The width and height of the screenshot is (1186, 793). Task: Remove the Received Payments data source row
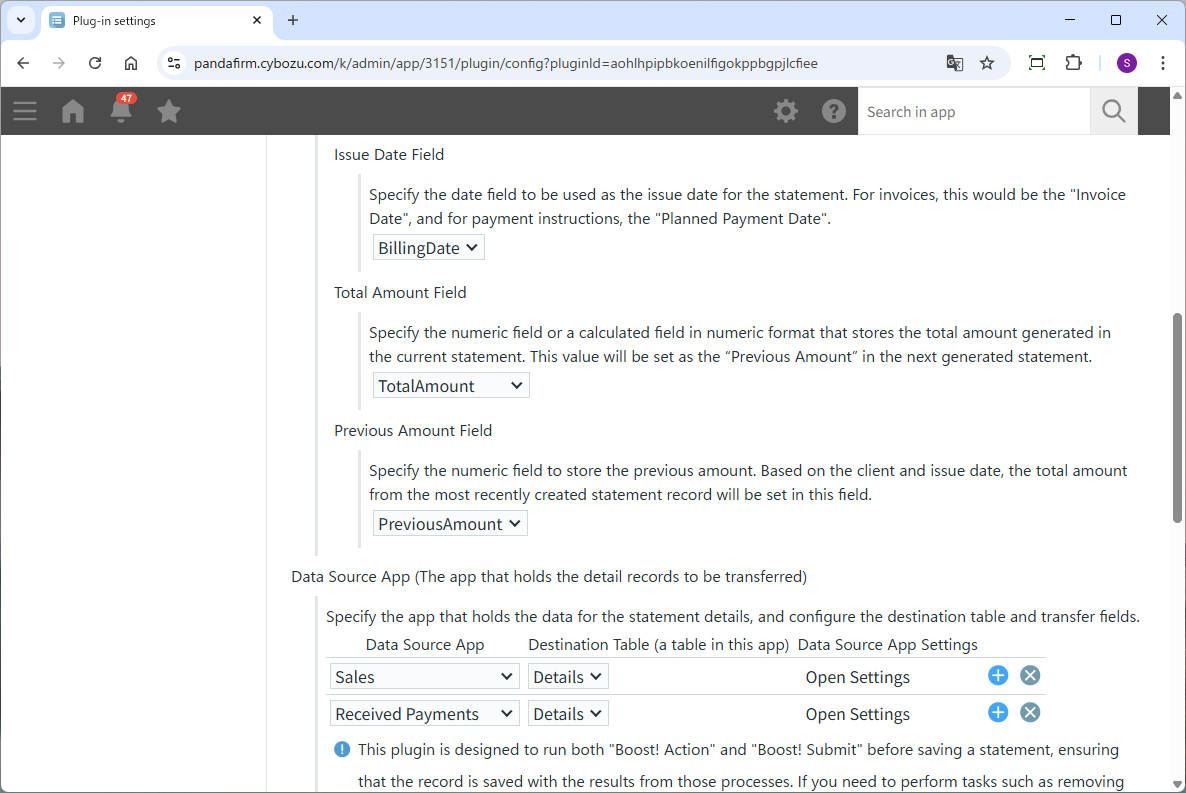pyautogui.click(x=1030, y=713)
